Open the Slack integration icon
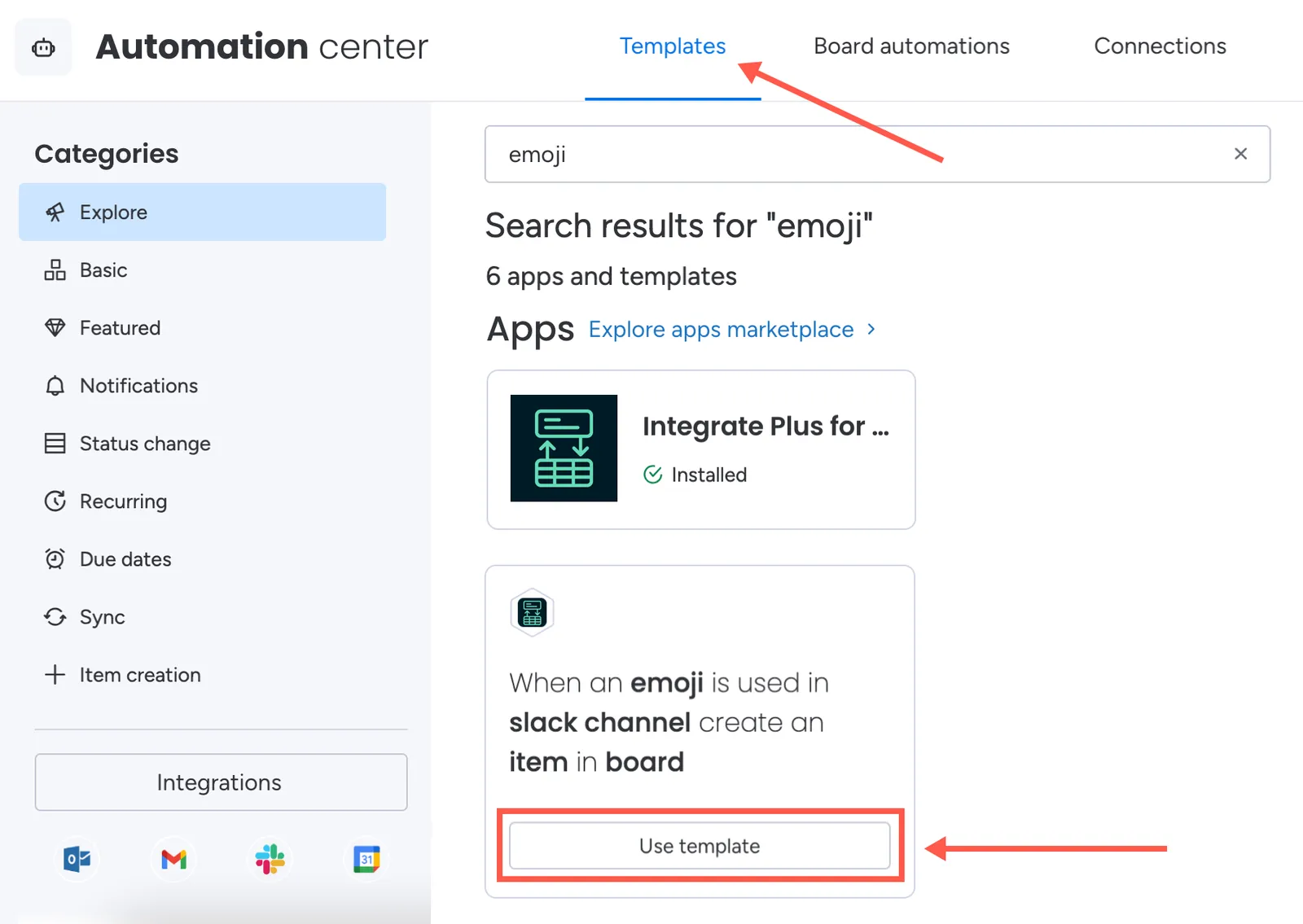1303x924 pixels. (x=270, y=859)
